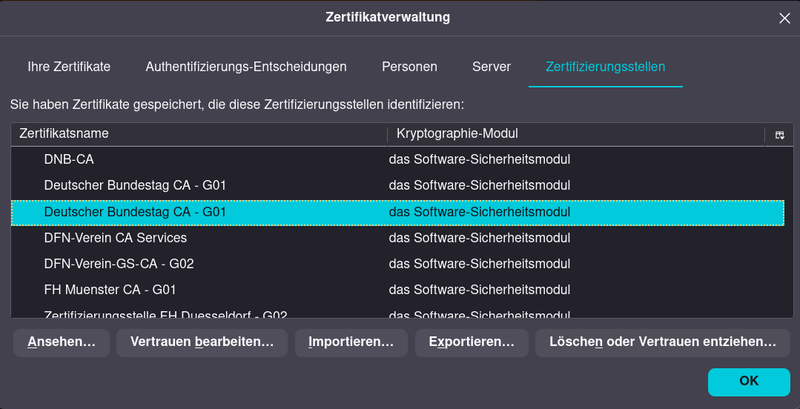Click Software-Sicherheitsmodul cell in DFN-Verein CA Services row
The height and width of the screenshot is (409, 800).
coord(479,238)
